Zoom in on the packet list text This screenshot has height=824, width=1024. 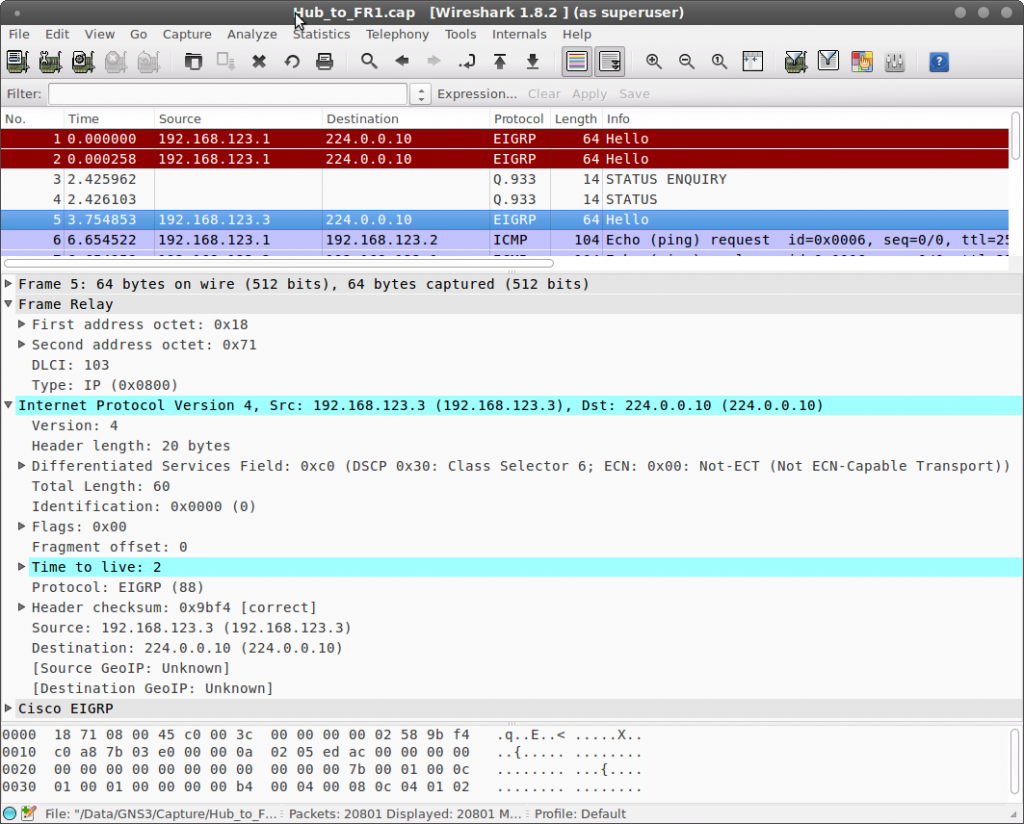[x=653, y=61]
